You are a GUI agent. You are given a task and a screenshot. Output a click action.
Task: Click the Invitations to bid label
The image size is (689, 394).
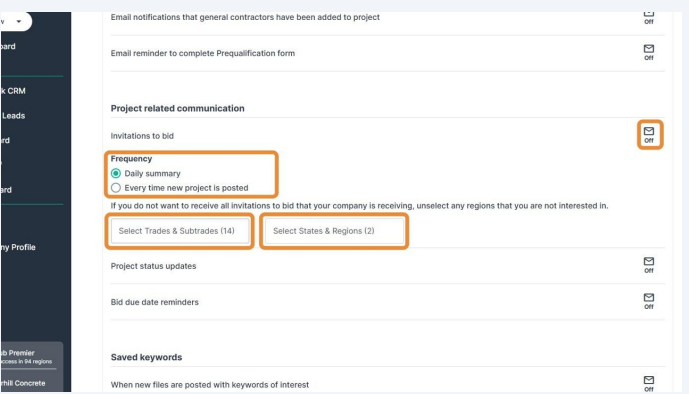tap(142, 136)
